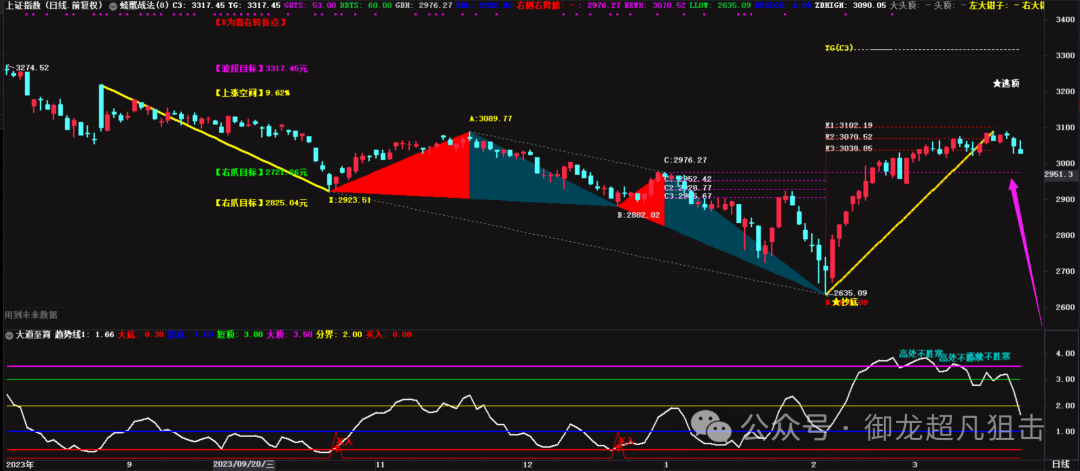Click the 2023年 label on the time axis
Screen dimensions: 1080x471
pyautogui.click(x=20, y=464)
